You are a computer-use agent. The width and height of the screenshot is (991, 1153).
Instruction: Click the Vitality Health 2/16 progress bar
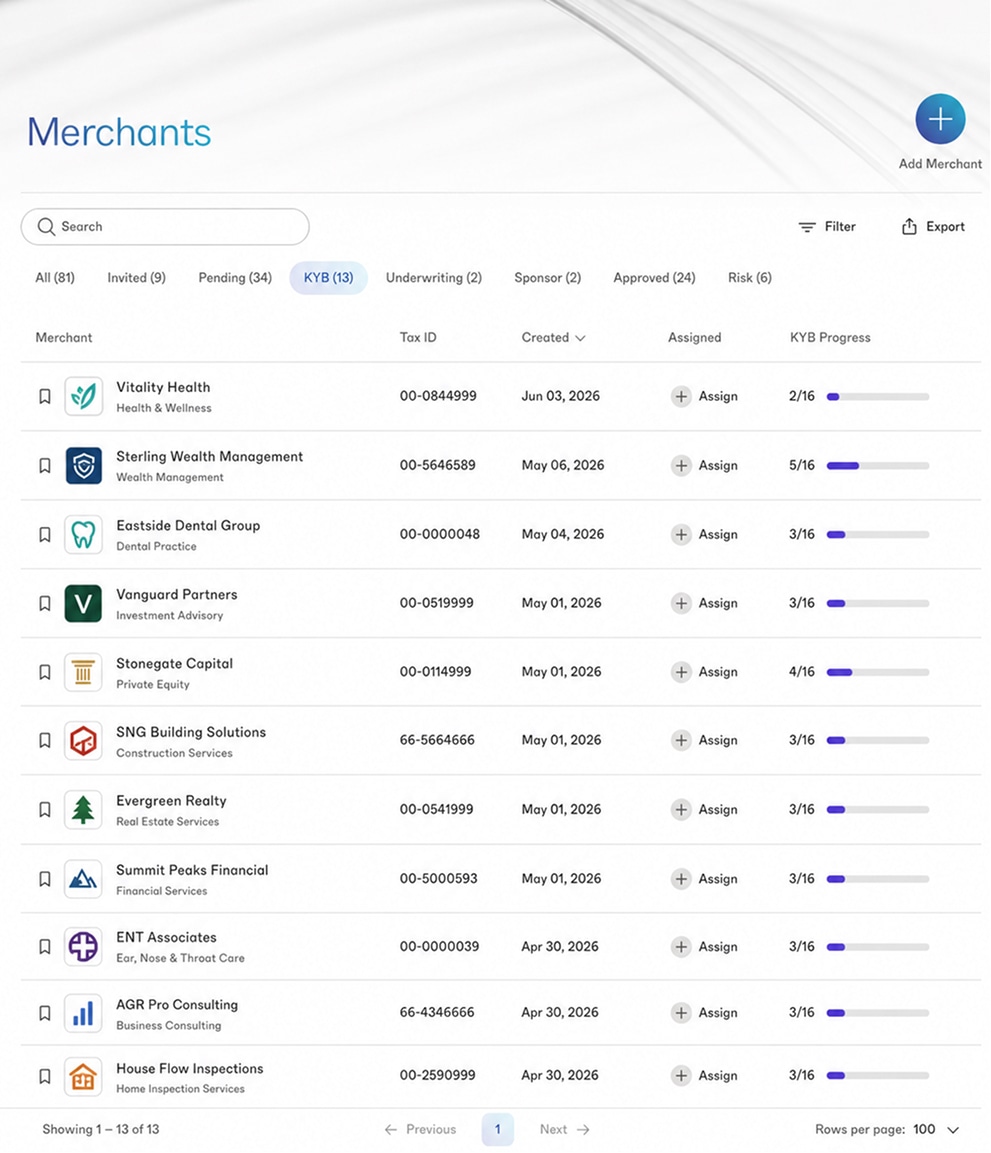pyautogui.click(x=878, y=397)
